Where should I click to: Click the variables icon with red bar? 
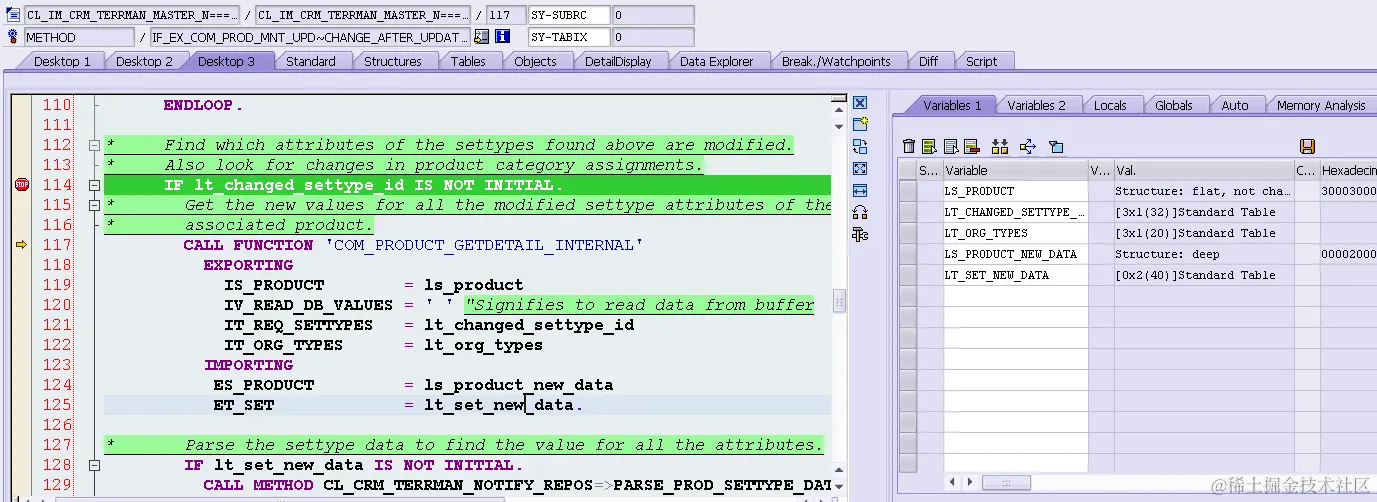[x=971, y=147]
